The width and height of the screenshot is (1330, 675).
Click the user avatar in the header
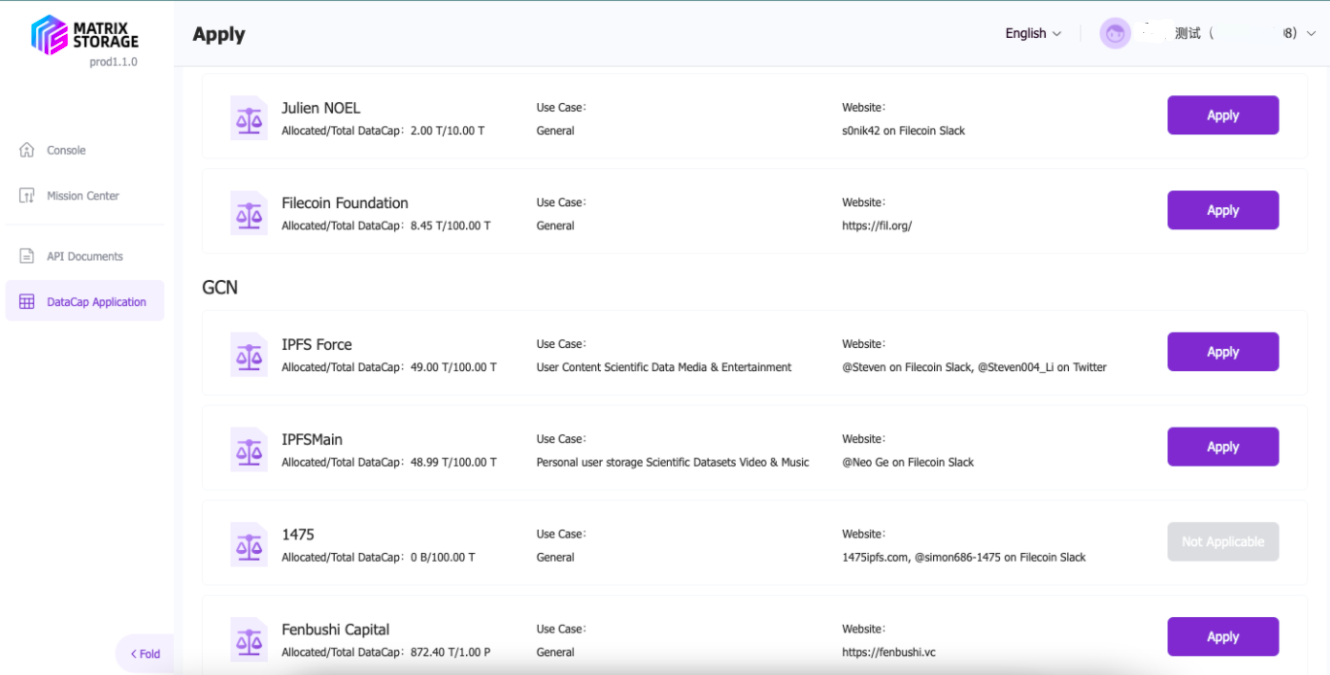pos(1114,32)
